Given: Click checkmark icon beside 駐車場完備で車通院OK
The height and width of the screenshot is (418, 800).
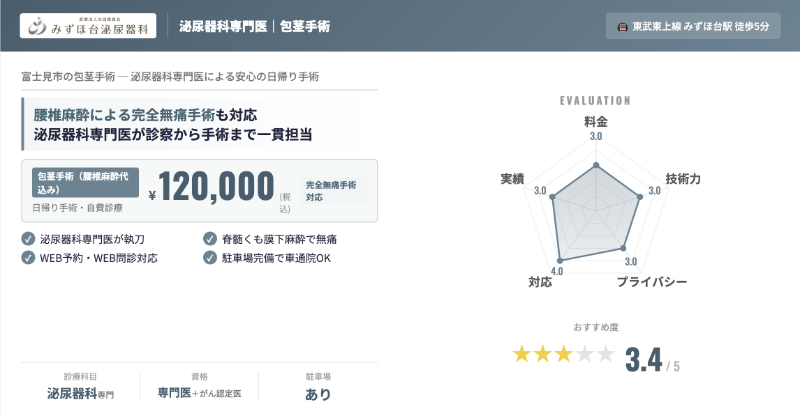Looking at the screenshot, I should 209,257.
